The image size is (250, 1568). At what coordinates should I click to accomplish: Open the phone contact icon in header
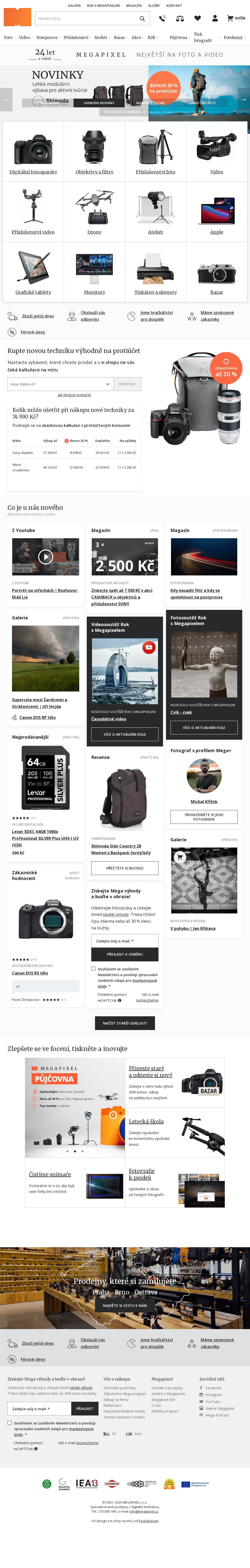[x=162, y=18]
